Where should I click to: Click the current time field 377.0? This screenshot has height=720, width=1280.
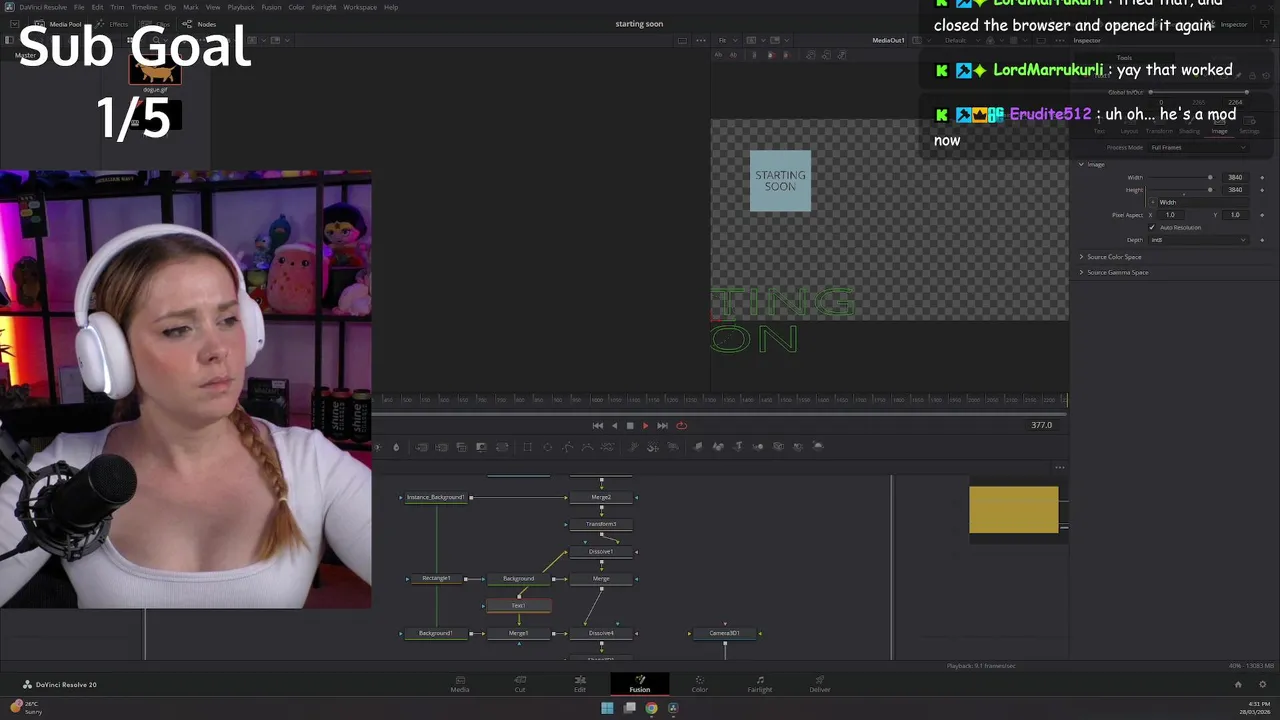click(1041, 425)
